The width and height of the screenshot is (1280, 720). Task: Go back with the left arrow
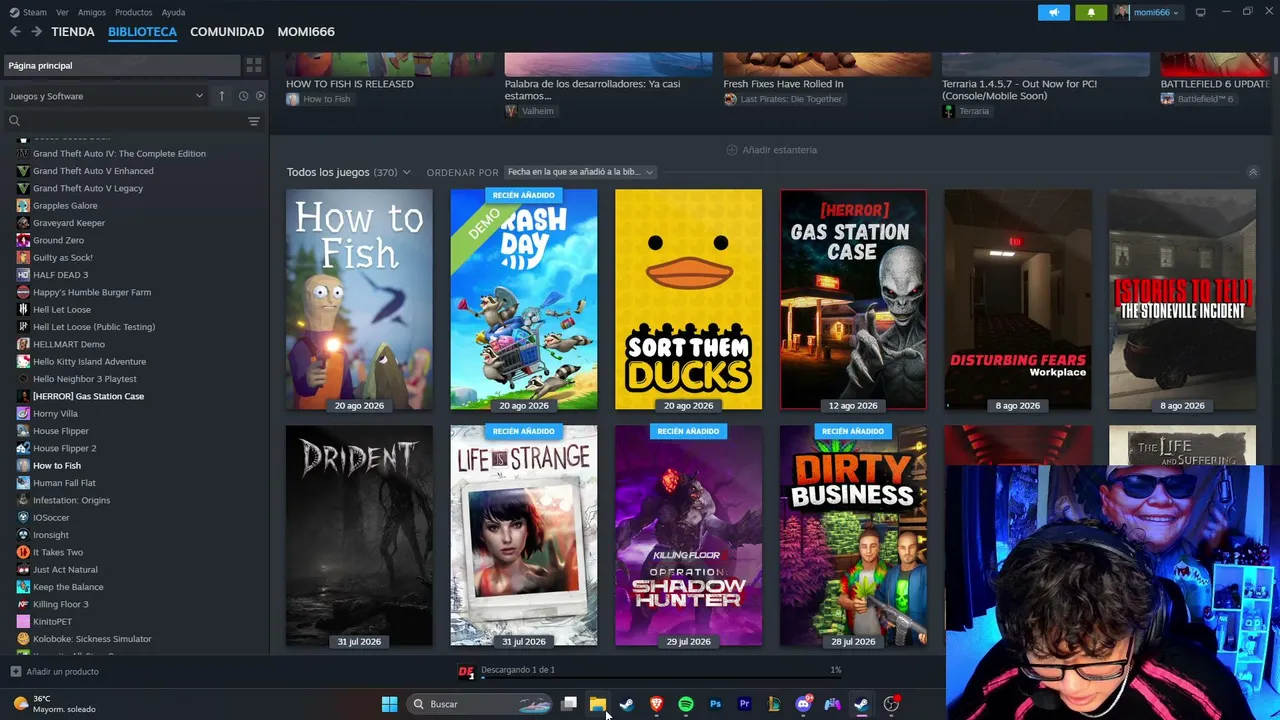click(x=15, y=32)
